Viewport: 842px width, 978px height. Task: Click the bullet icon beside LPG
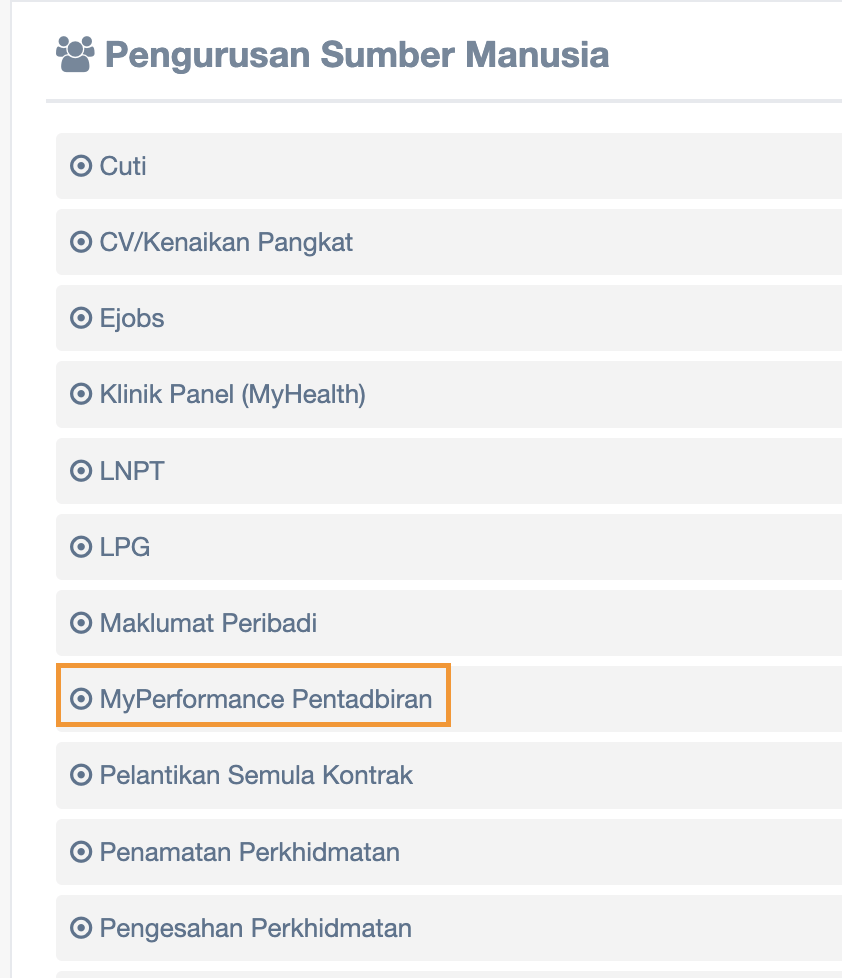point(81,547)
